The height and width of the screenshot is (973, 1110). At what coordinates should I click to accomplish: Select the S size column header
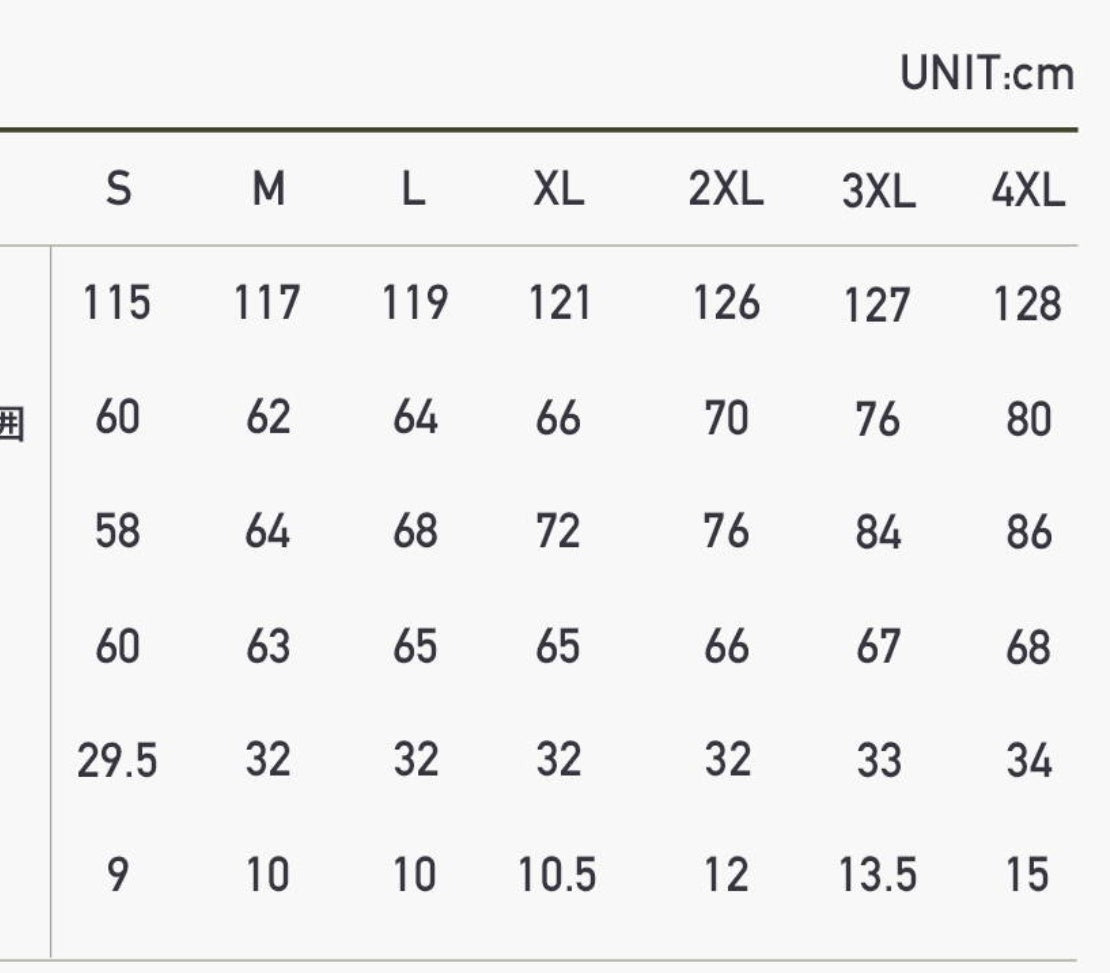pyautogui.click(x=118, y=188)
